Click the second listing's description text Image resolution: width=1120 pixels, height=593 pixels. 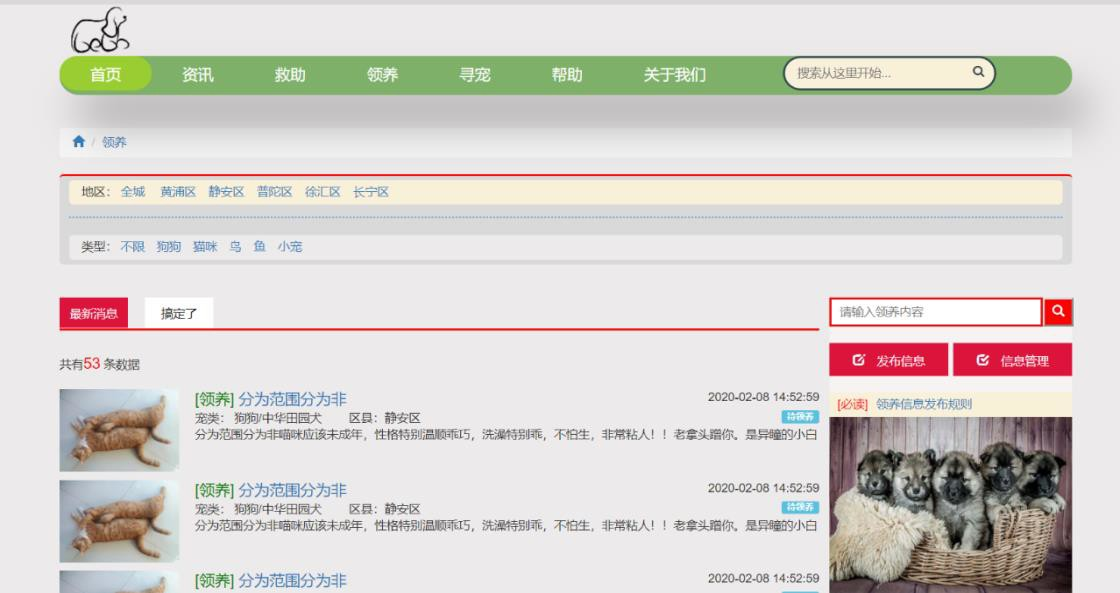click(x=506, y=525)
